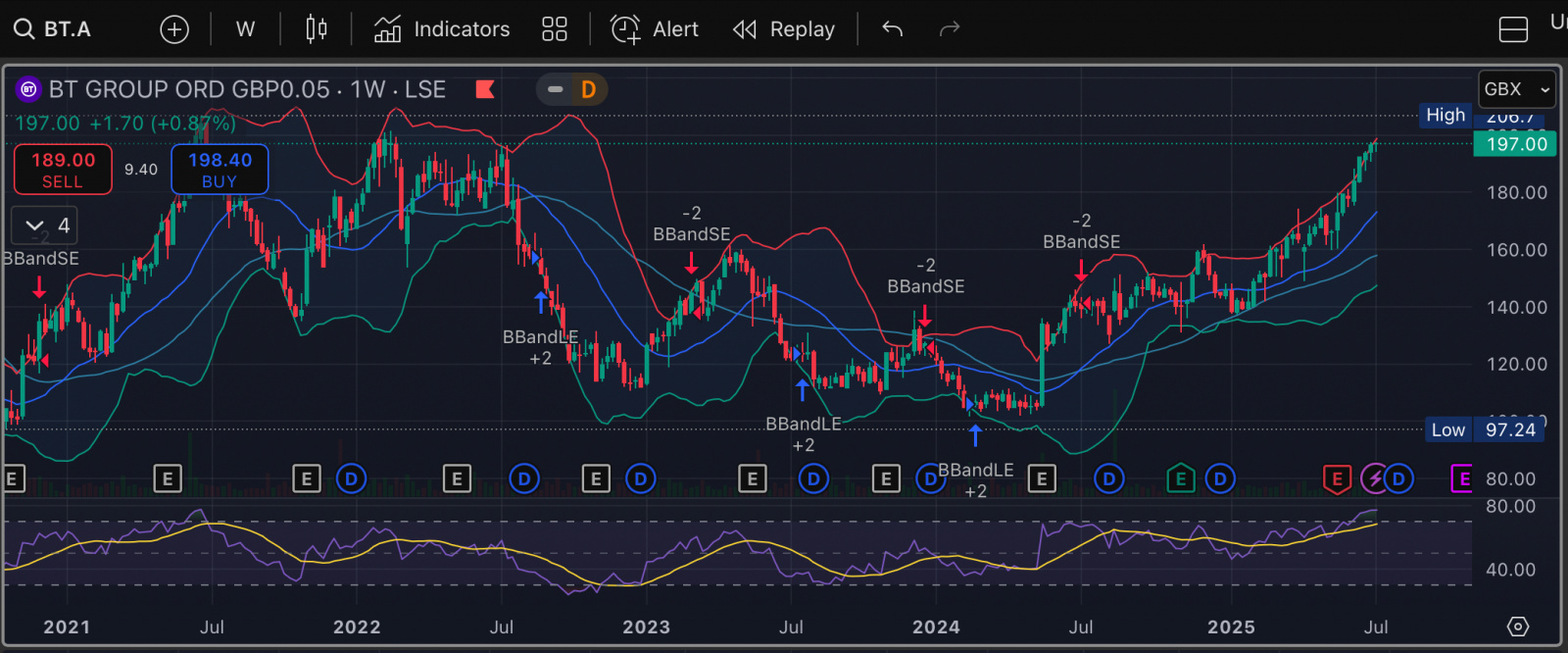
Task: Open symbol search via magnifier icon
Action: click(x=24, y=29)
